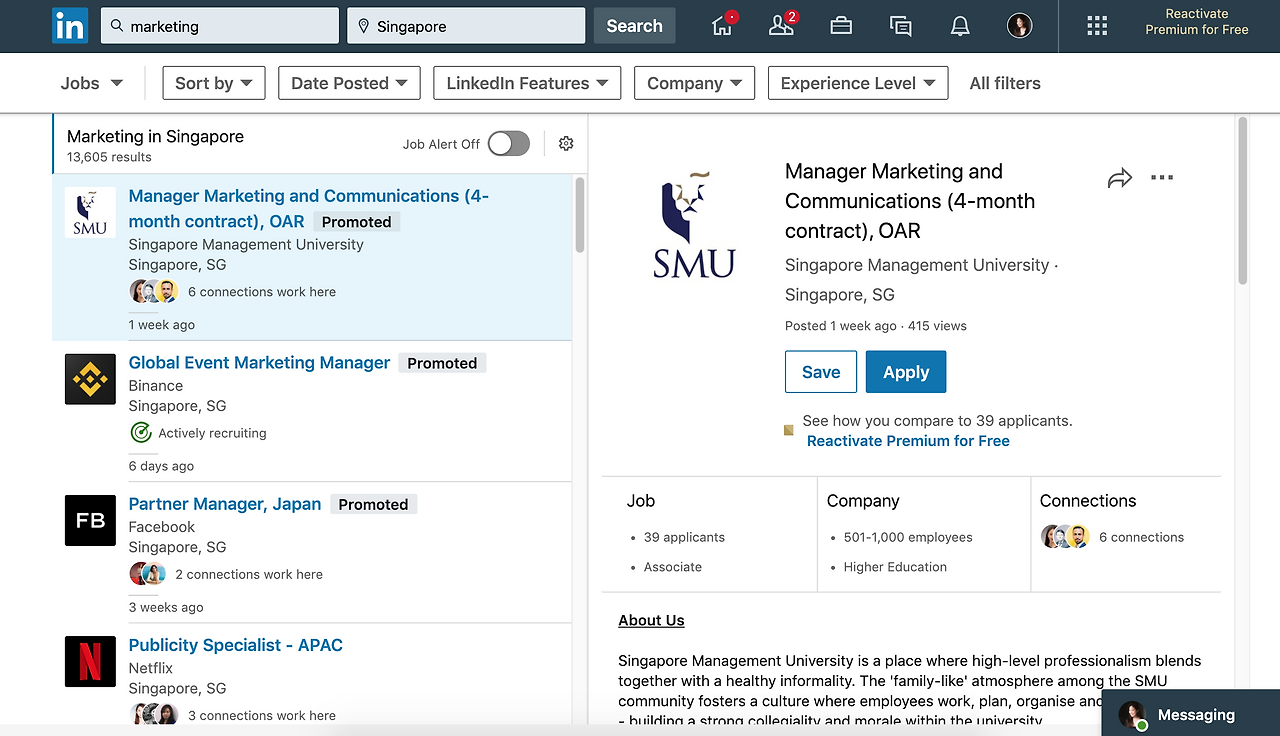Open job alert settings gear icon
This screenshot has width=1280, height=736.
coord(566,144)
